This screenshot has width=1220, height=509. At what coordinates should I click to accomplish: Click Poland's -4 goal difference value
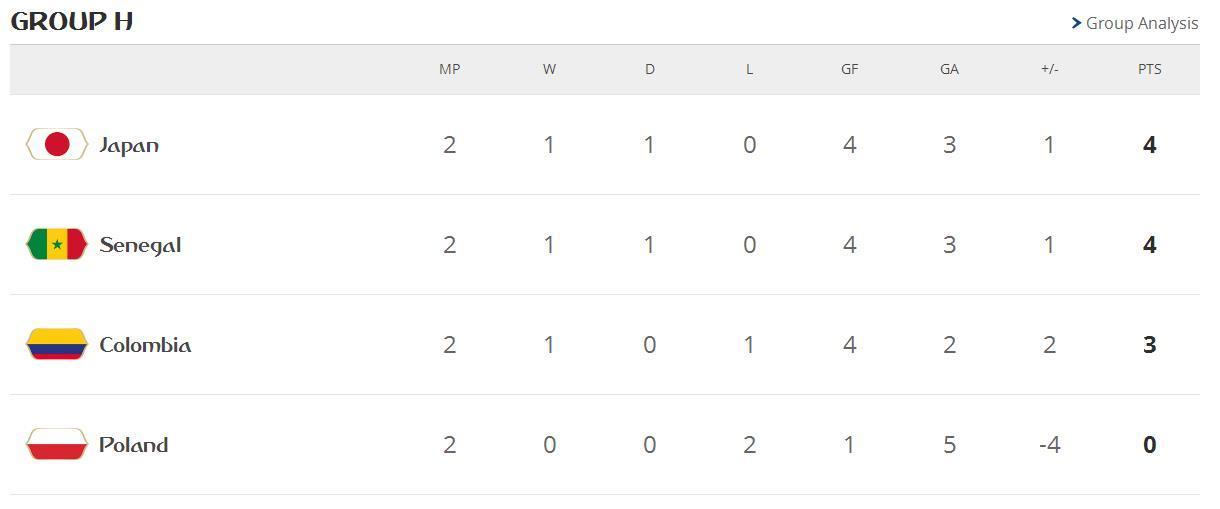coord(1049,445)
